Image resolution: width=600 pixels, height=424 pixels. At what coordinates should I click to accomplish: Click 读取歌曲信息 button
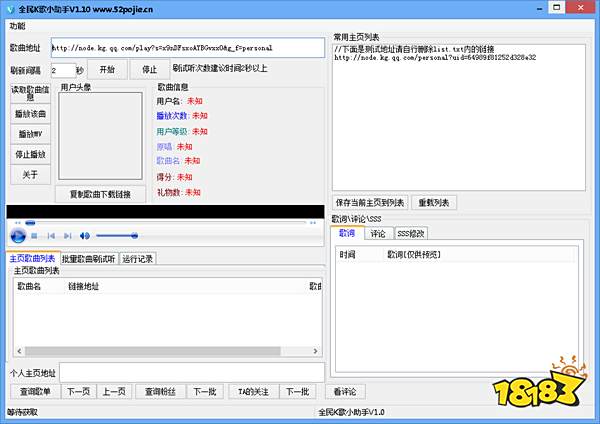pos(30,94)
